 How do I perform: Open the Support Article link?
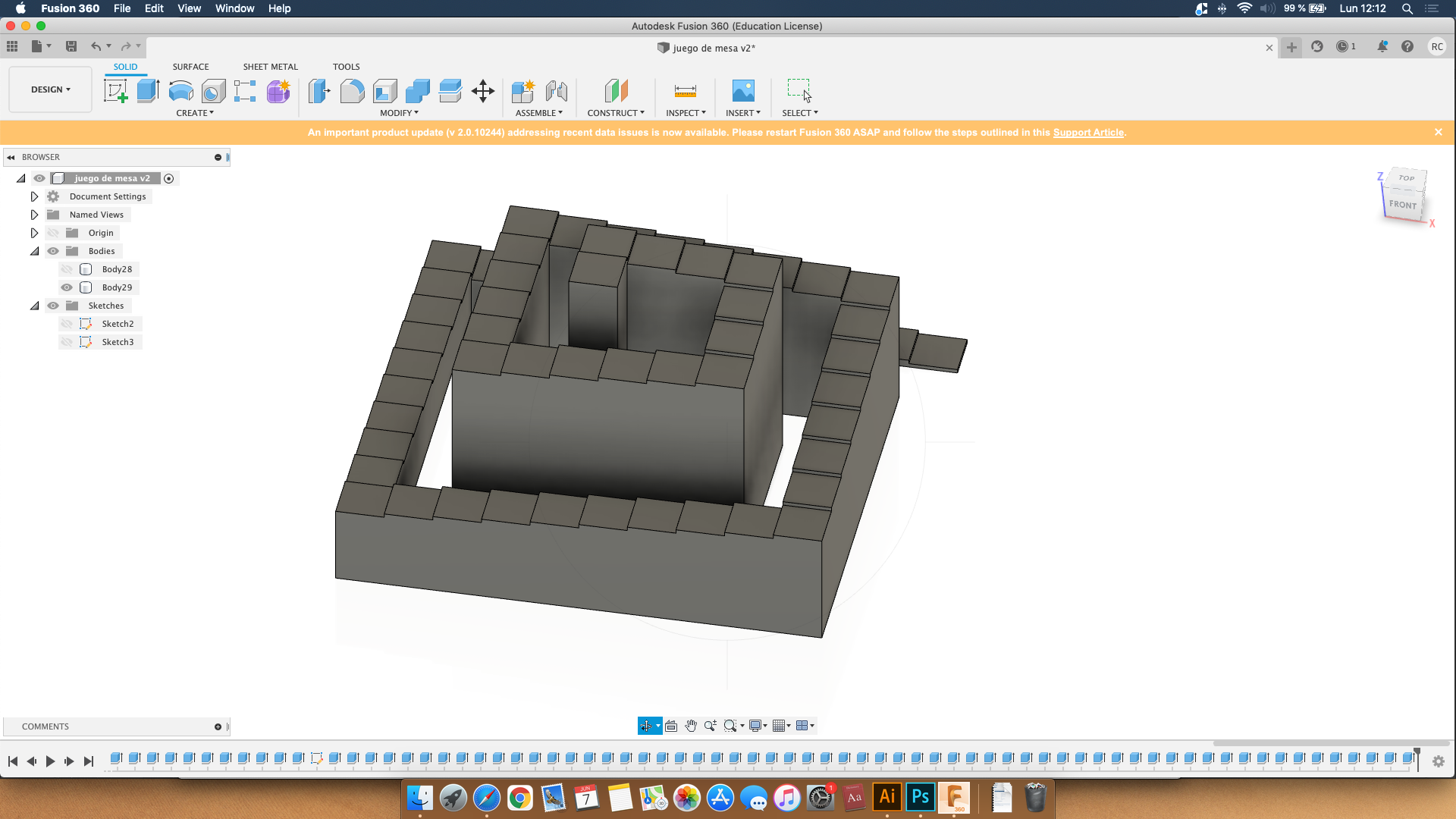[x=1088, y=133]
